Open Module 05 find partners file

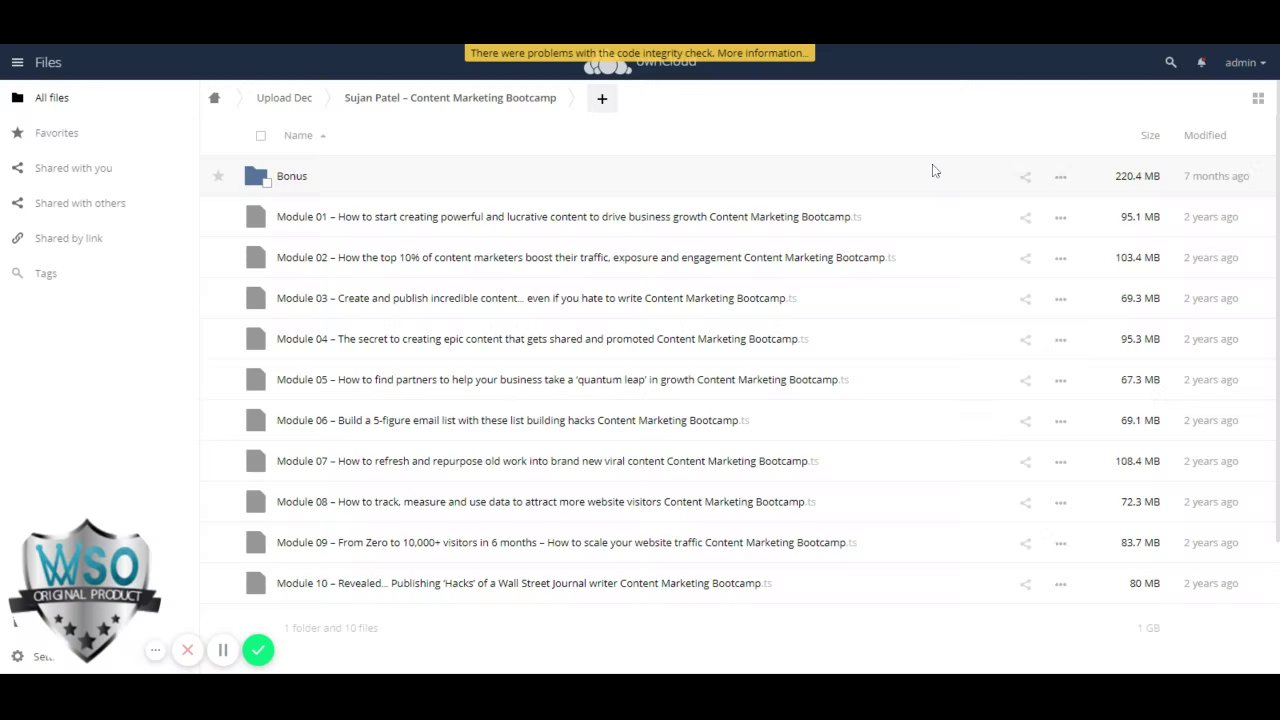tap(563, 380)
